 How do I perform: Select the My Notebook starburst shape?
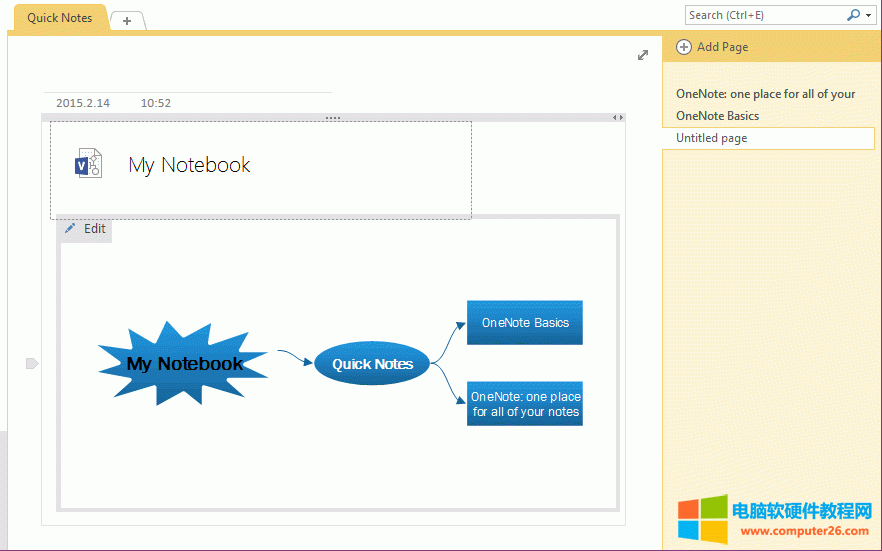(x=184, y=364)
